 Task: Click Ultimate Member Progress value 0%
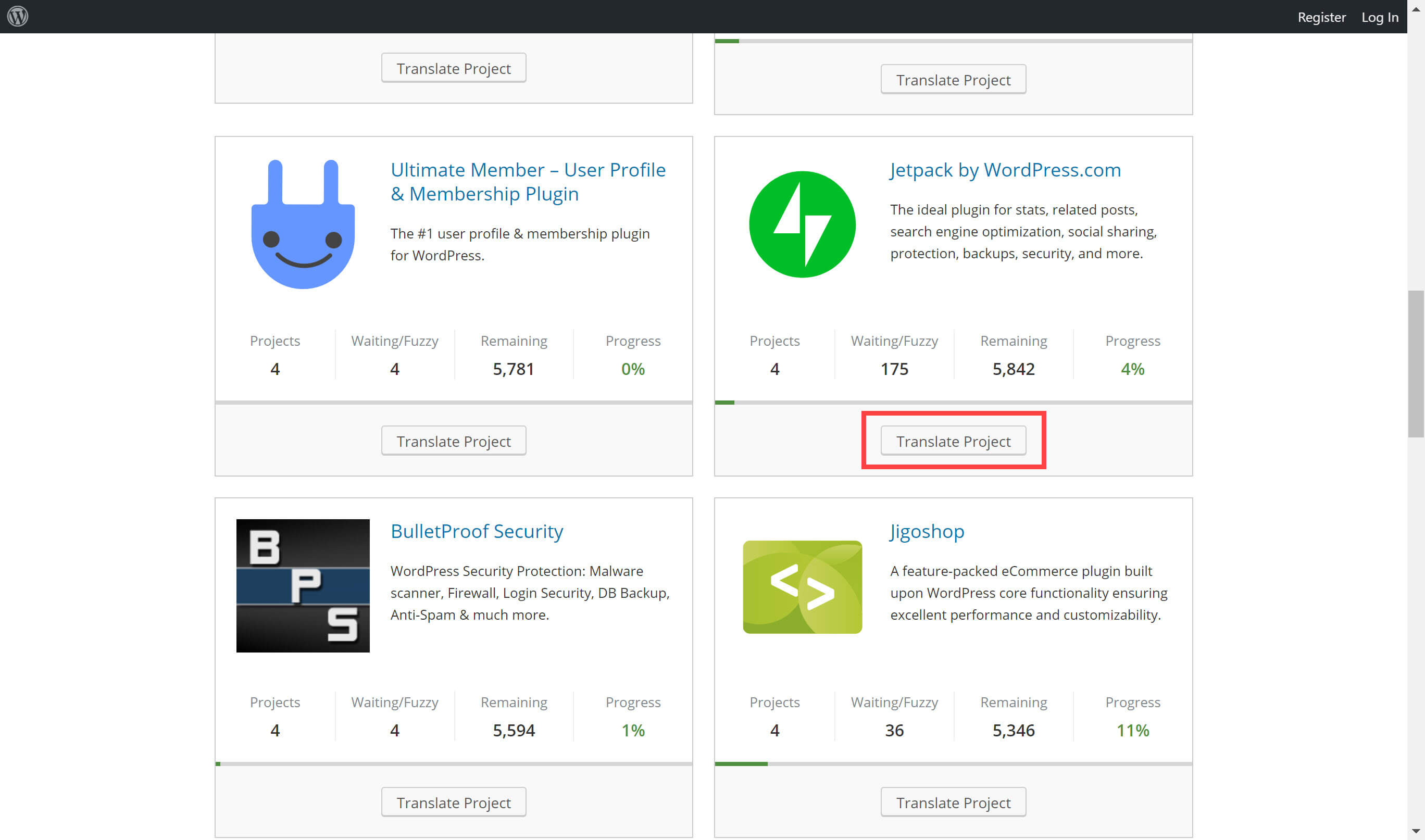click(x=633, y=369)
